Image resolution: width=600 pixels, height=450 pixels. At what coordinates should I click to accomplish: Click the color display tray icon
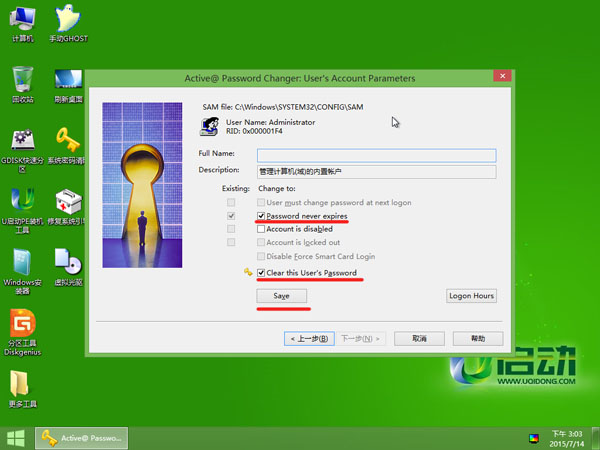[x=533, y=438]
